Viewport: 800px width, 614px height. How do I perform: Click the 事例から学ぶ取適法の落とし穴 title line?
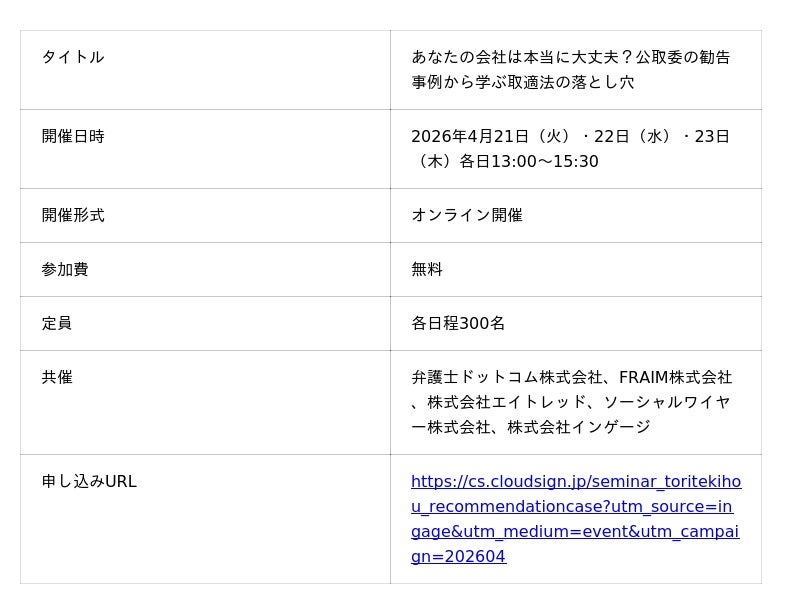(523, 83)
